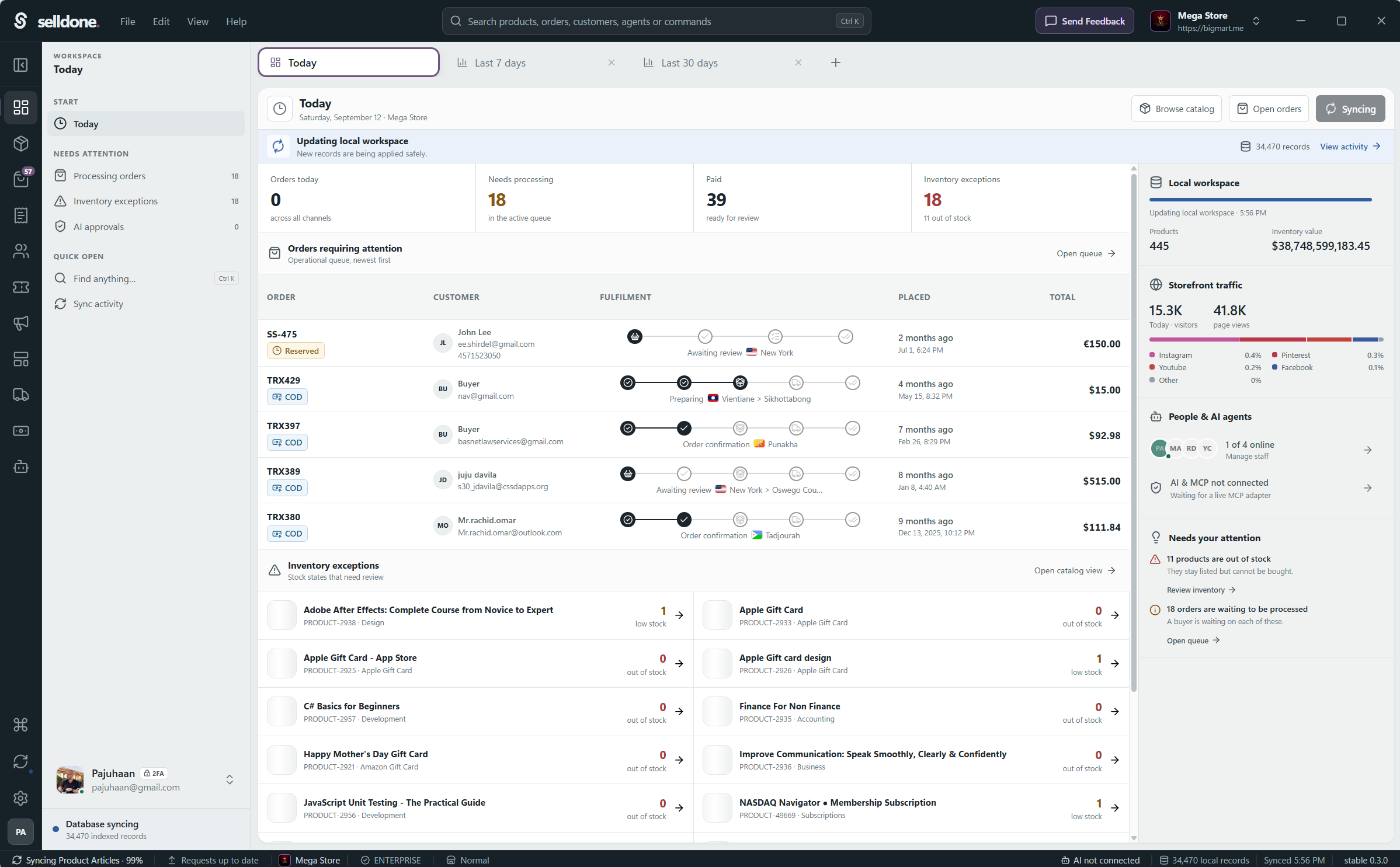Open the File menu
This screenshot has width=1400, height=867.
[127, 22]
